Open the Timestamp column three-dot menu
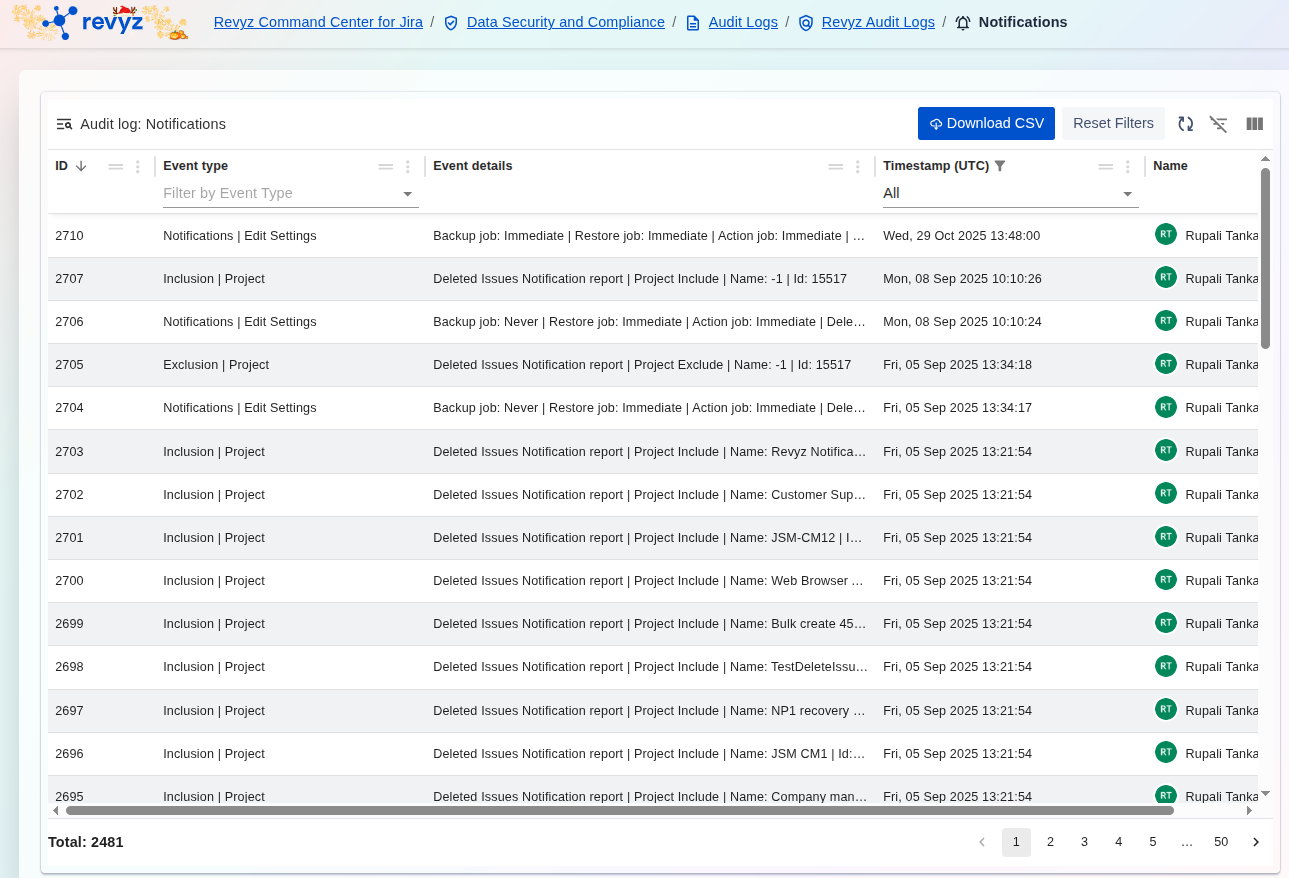This screenshot has height=878, width=1289. [1127, 167]
